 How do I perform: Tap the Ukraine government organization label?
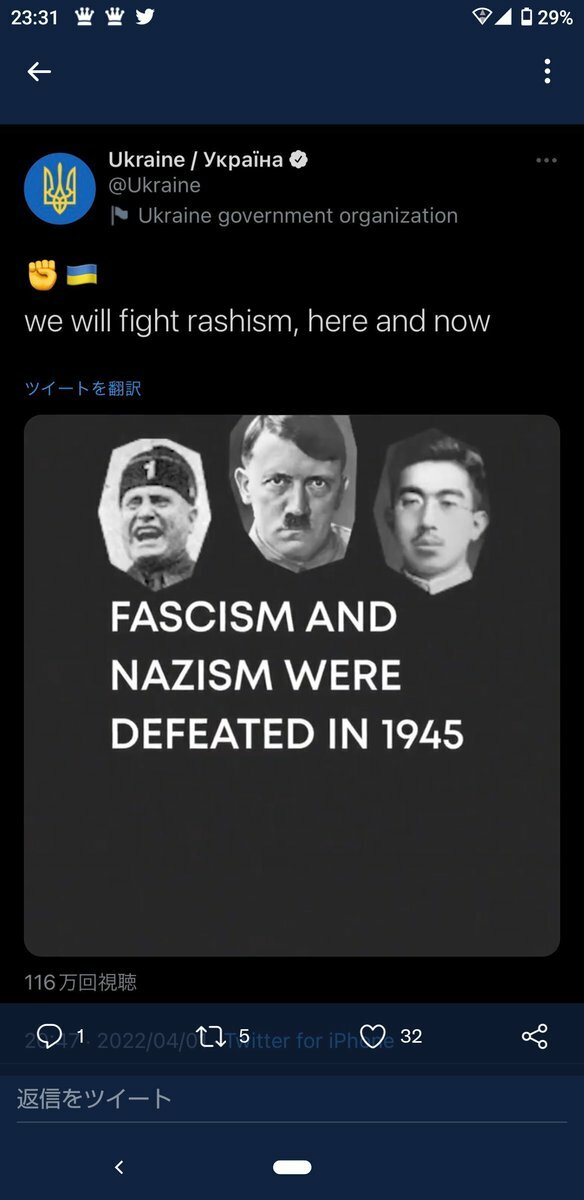tap(298, 216)
